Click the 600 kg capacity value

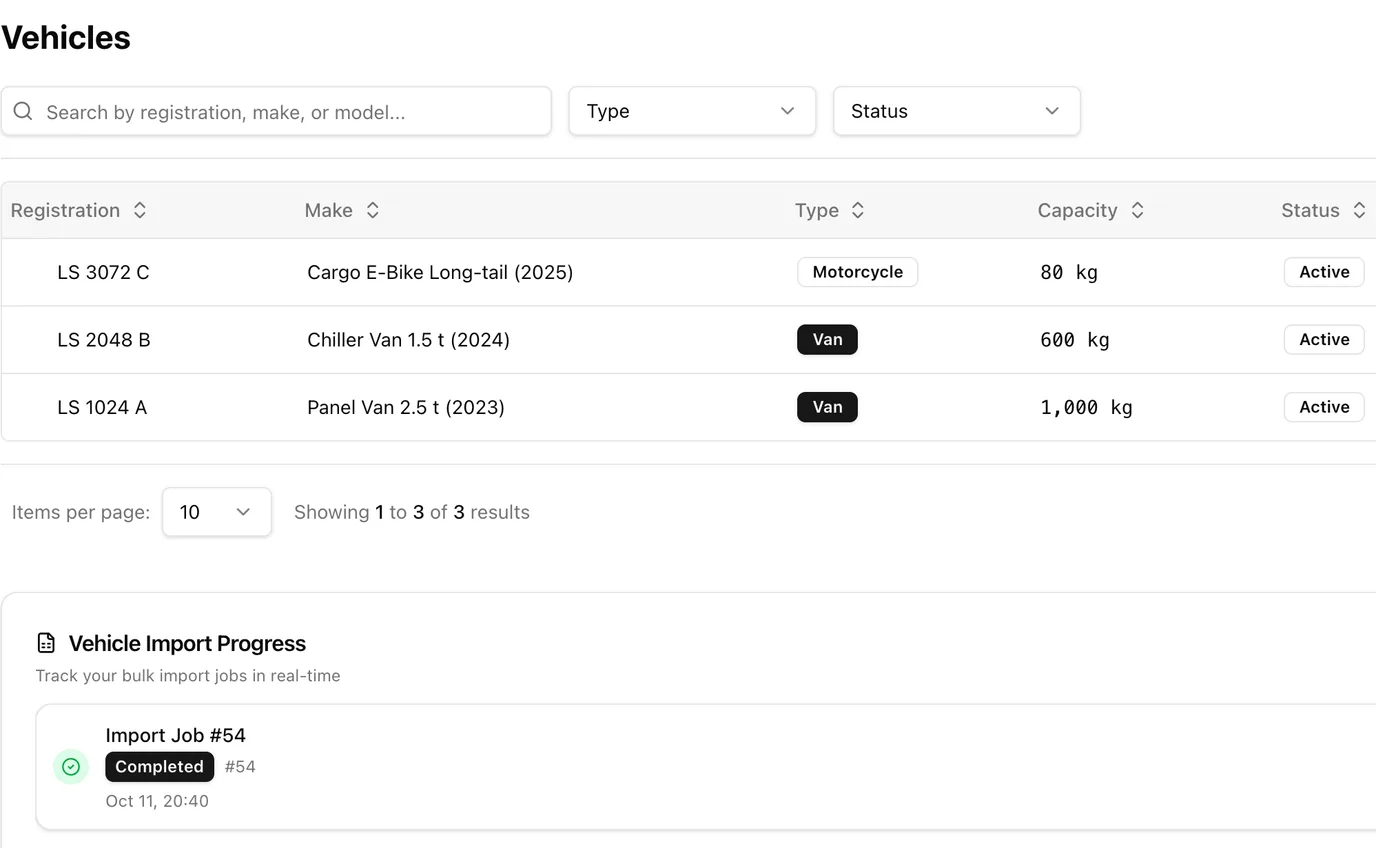[x=1075, y=340]
